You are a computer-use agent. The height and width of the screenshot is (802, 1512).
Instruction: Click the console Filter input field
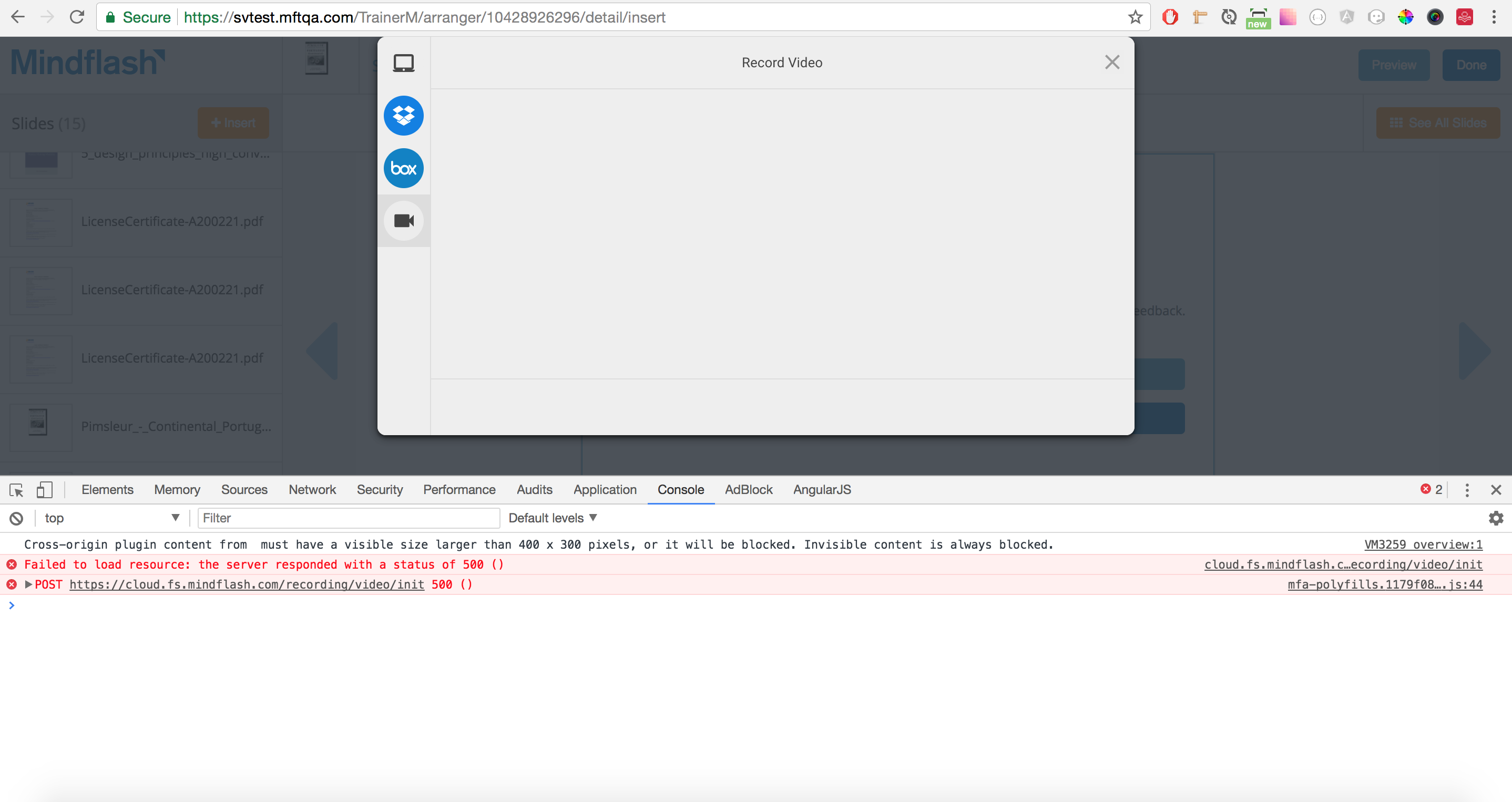coord(349,518)
